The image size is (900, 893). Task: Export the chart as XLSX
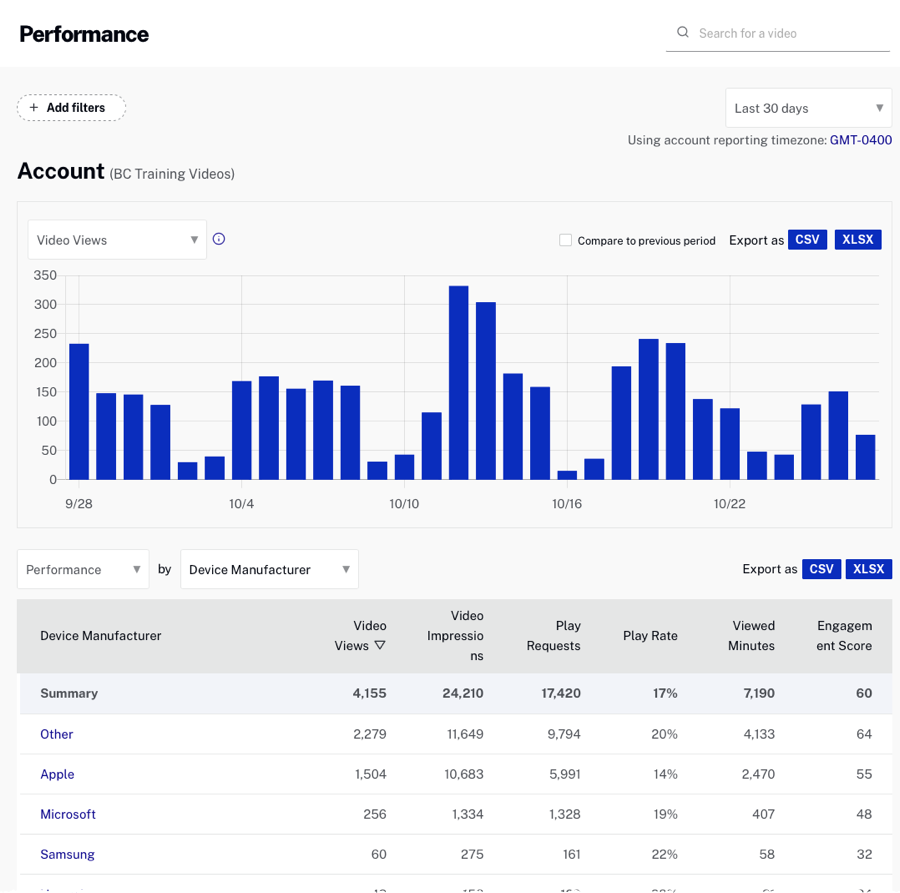click(x=858, y=240)
